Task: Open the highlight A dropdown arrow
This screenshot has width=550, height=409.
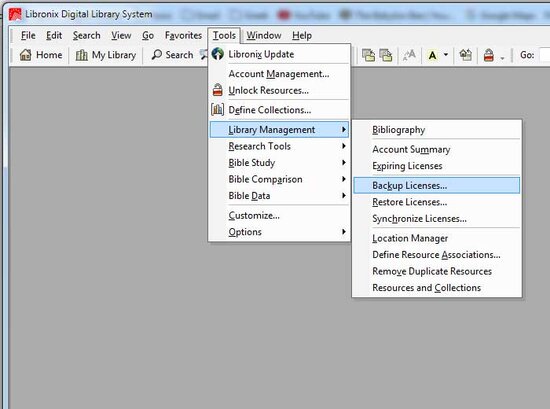Action: (446, 55)
